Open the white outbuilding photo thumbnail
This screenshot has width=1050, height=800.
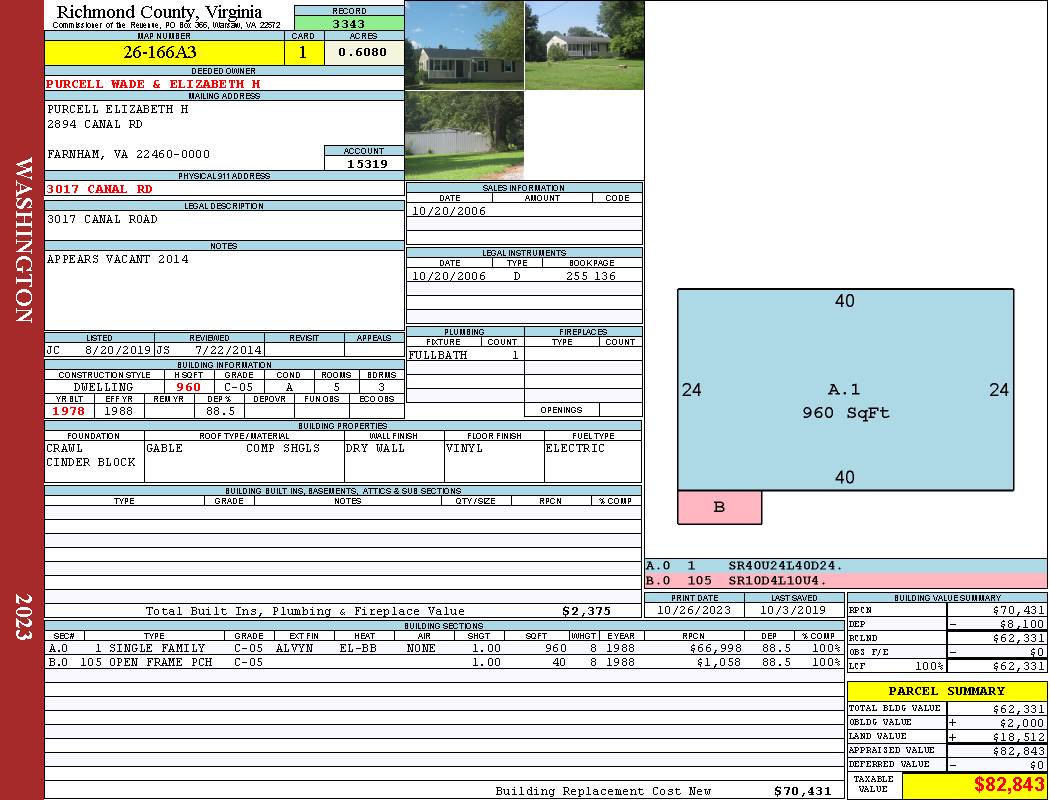464,135
